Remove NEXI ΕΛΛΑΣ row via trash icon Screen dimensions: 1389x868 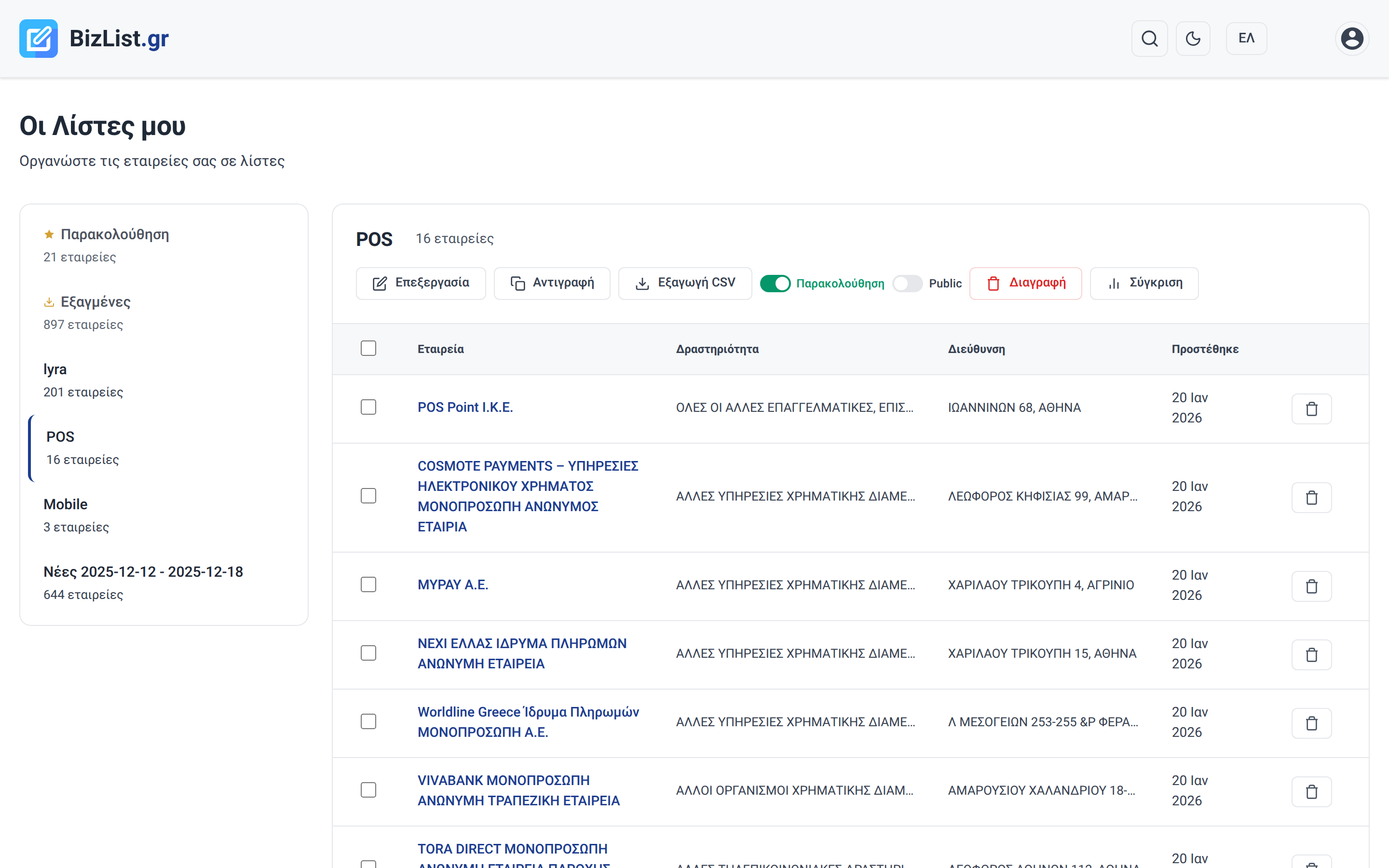pyautogui.click(x=1311, y=654)
